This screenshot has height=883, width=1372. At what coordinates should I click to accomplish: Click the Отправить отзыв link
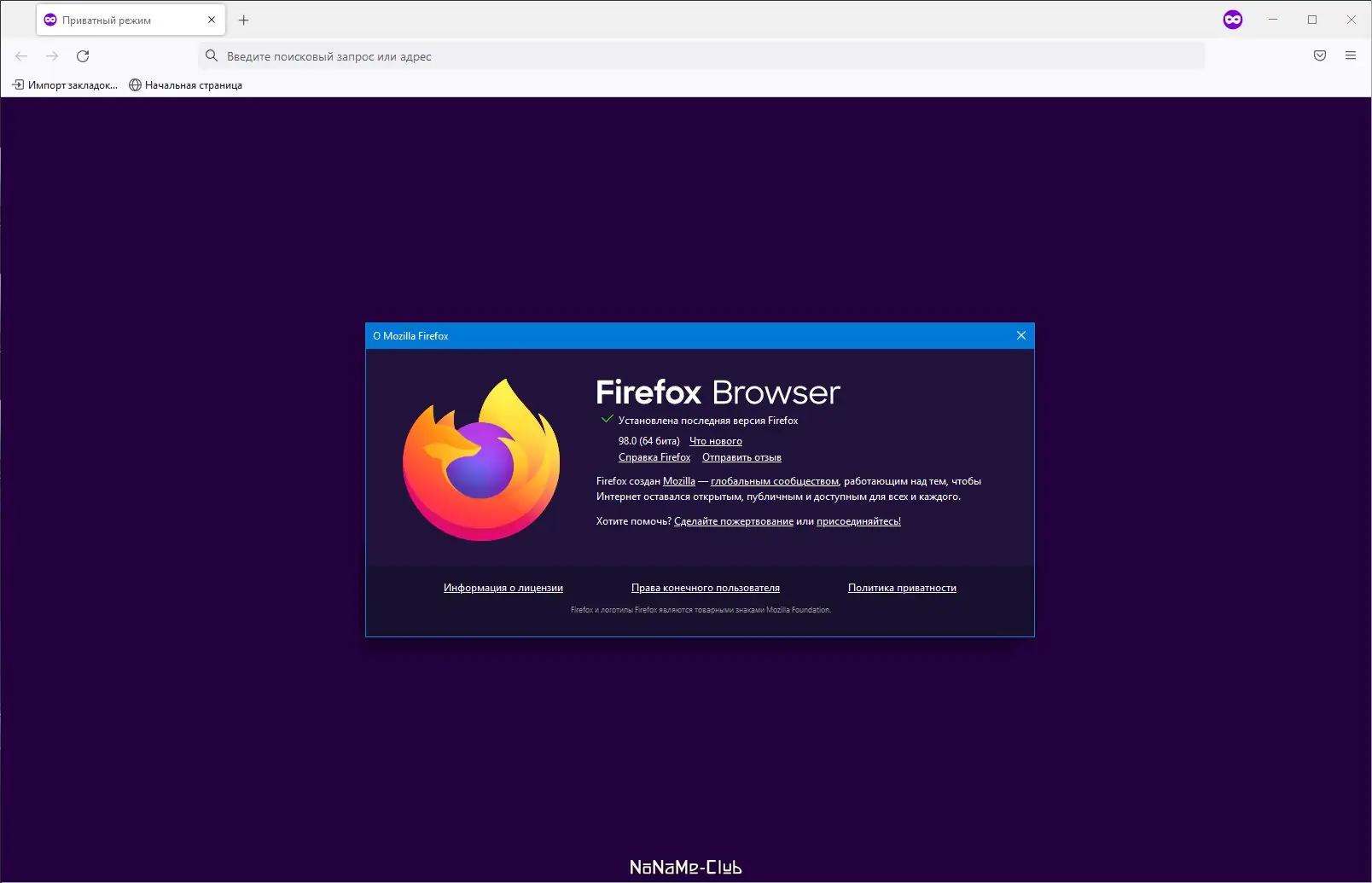pyautogui.click(x=741, y=457)
